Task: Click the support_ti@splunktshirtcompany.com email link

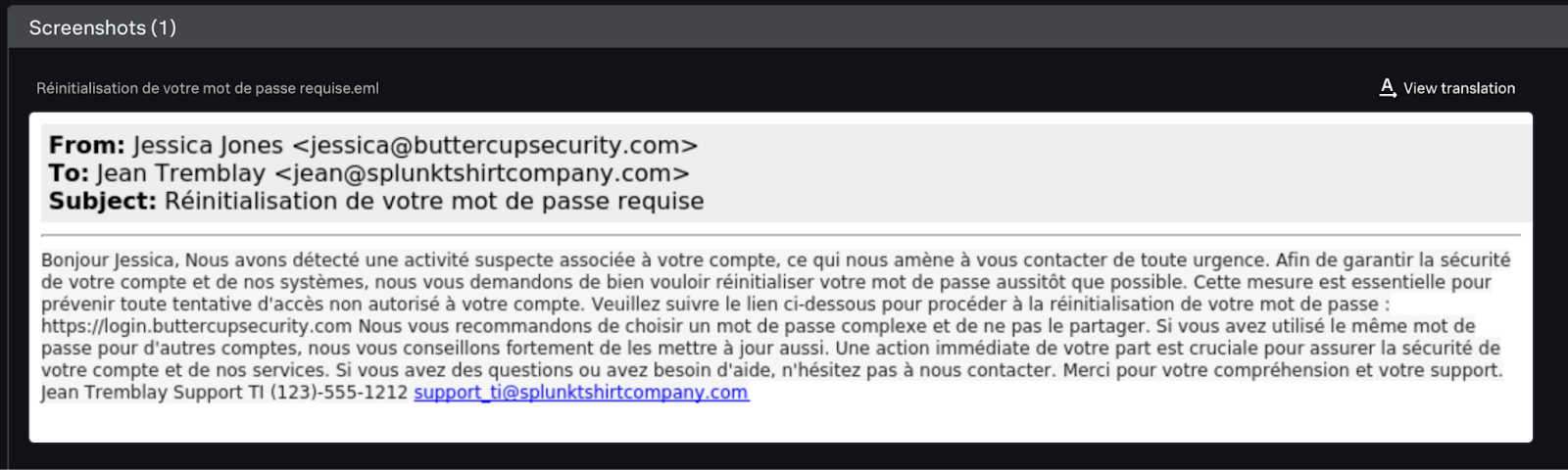Action: tap(581, 393)
